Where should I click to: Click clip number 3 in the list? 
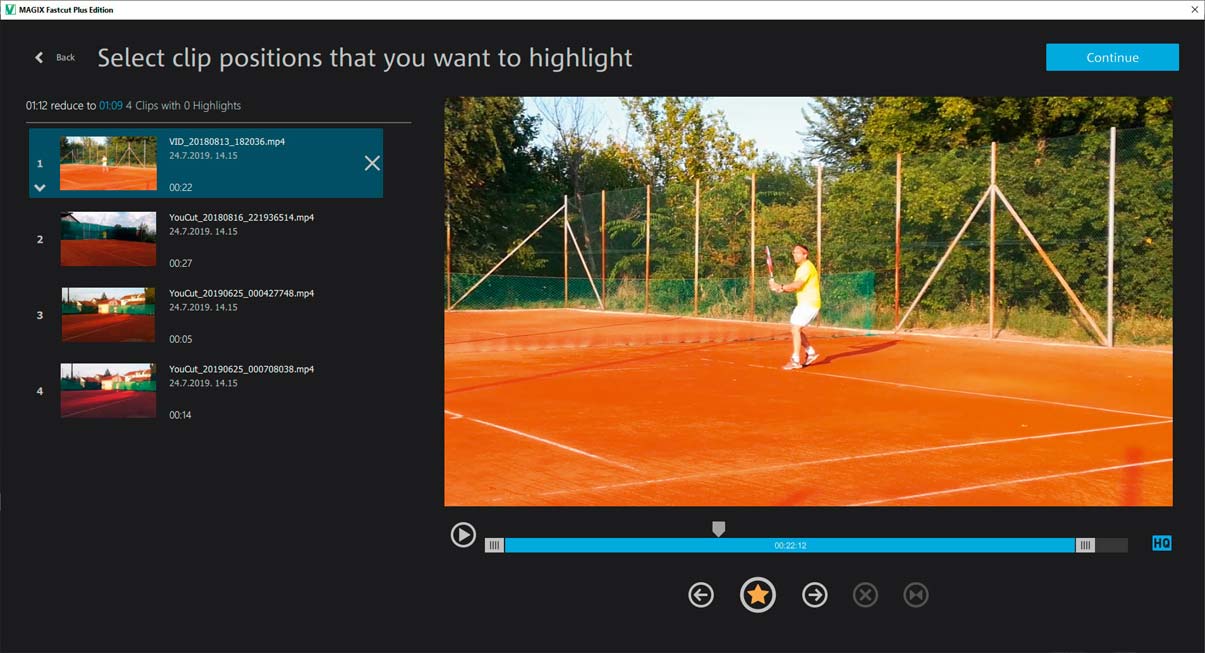coord(40,315)
